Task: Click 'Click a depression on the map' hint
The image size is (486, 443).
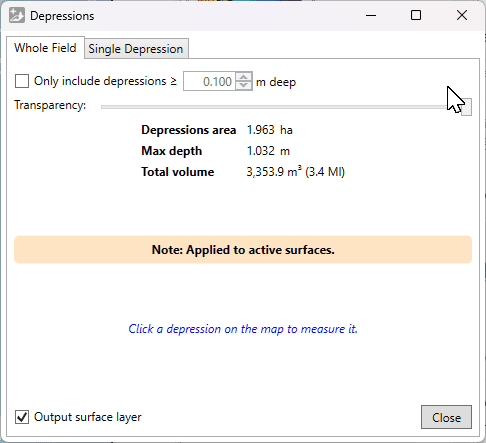Action: pyautogui.click(x=243, y=329)
